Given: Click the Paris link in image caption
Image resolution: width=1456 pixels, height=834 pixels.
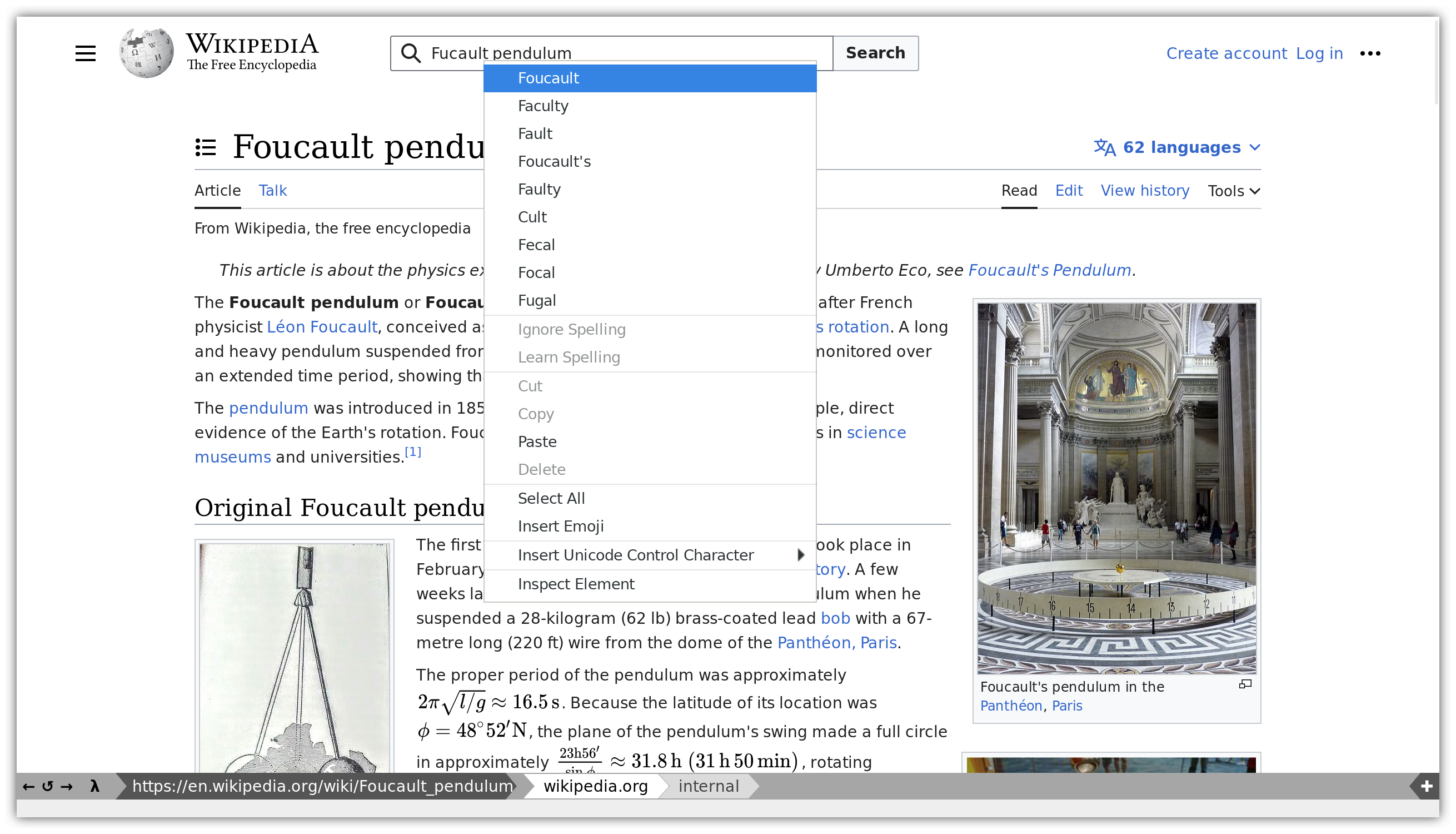Looking at the screenshot, I should click(1066, 706).
